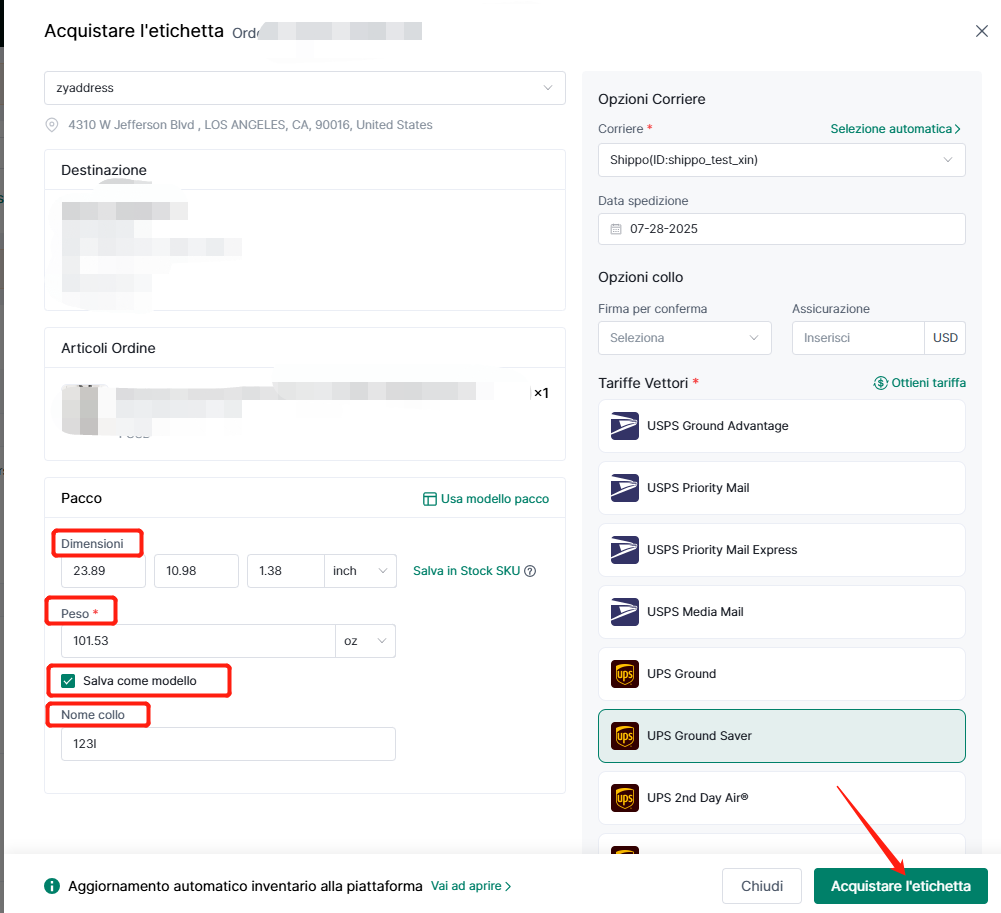Click the Assicurazione Inserisci input field

[x=858, y=338]
